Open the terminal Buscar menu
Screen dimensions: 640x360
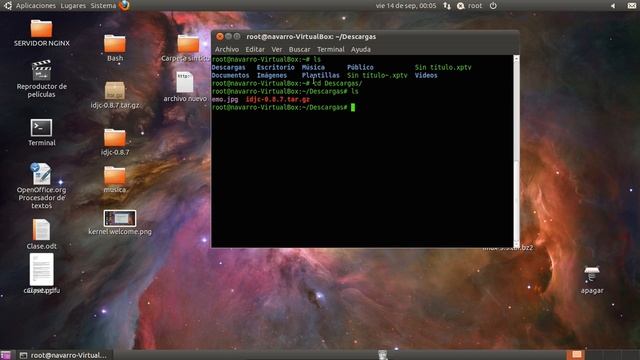[300, 49]
